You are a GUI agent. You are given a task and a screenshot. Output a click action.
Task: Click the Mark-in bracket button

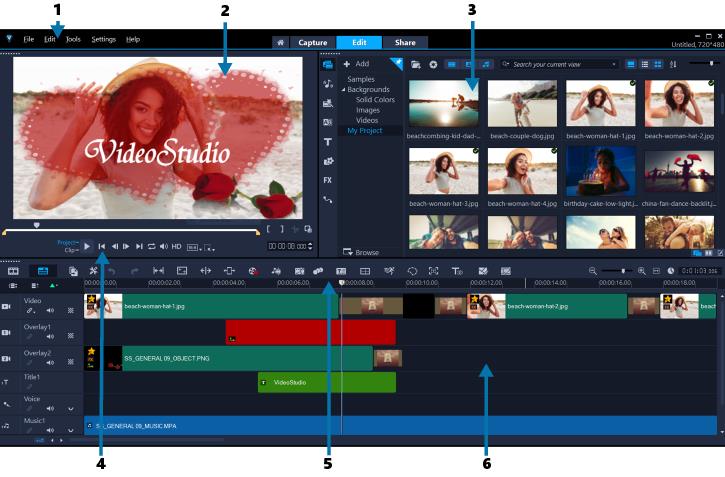pyautogui.click(x=269, y=229)
